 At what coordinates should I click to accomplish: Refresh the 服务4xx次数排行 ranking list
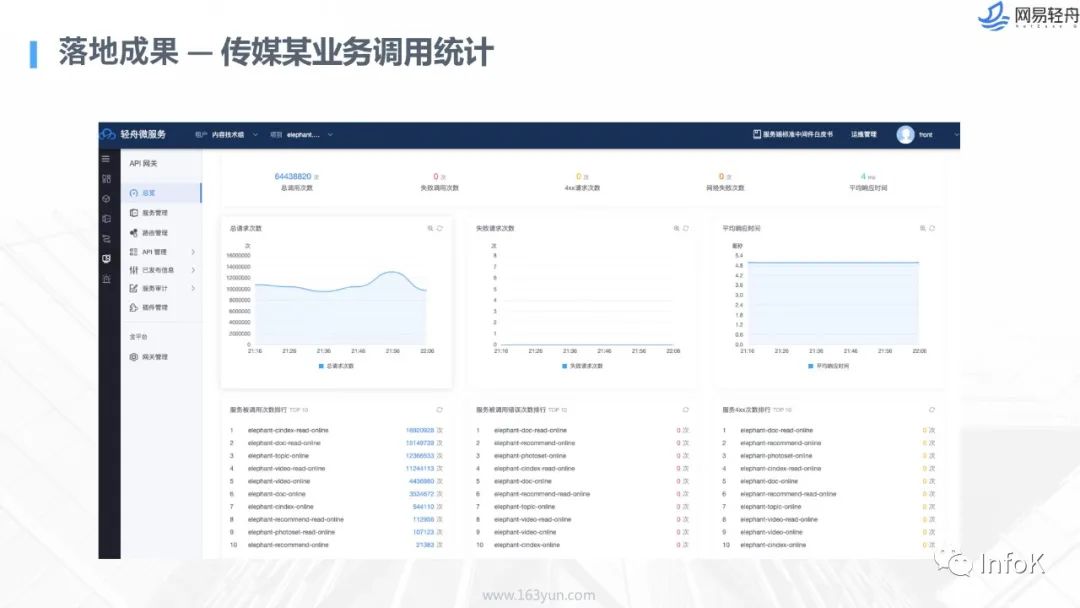tap(932, 410)
